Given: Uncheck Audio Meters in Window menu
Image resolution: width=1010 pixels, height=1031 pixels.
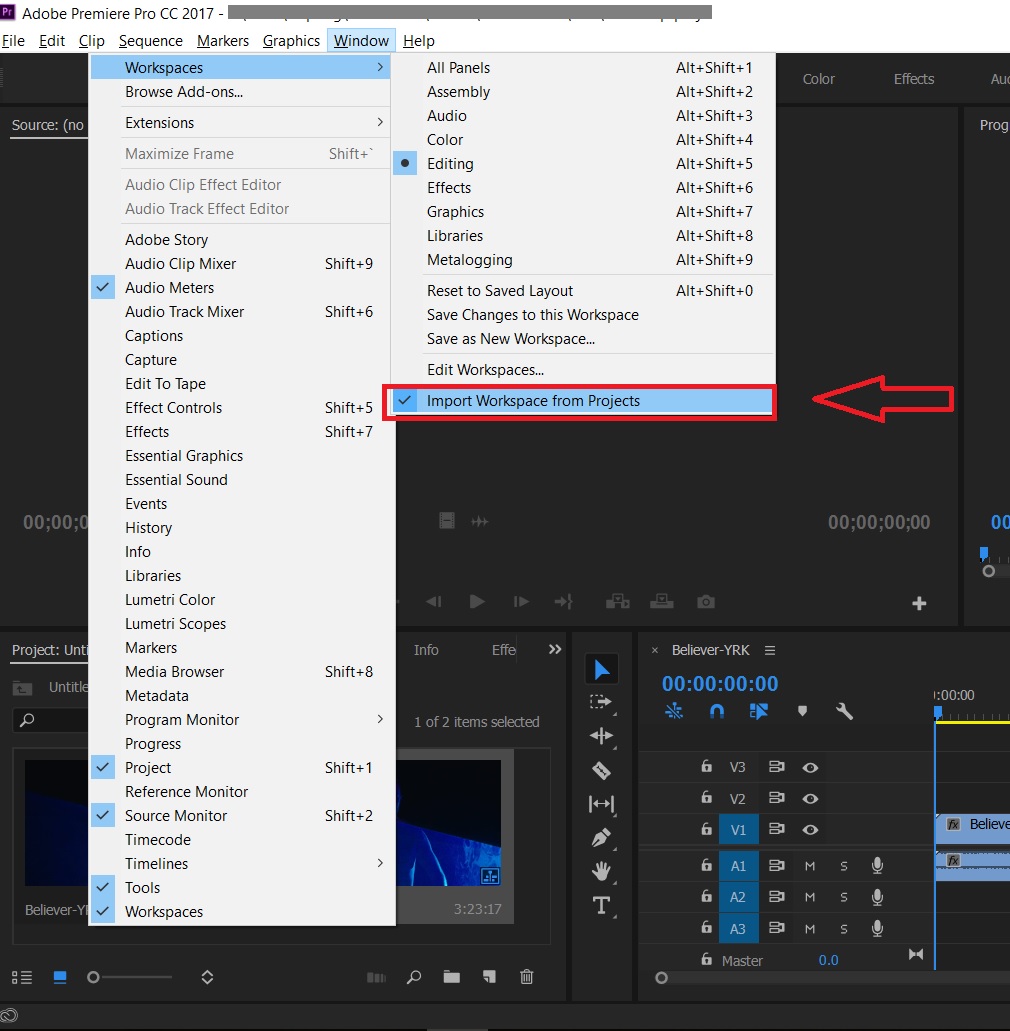Looking at the screenshot, I should point(242,288).
